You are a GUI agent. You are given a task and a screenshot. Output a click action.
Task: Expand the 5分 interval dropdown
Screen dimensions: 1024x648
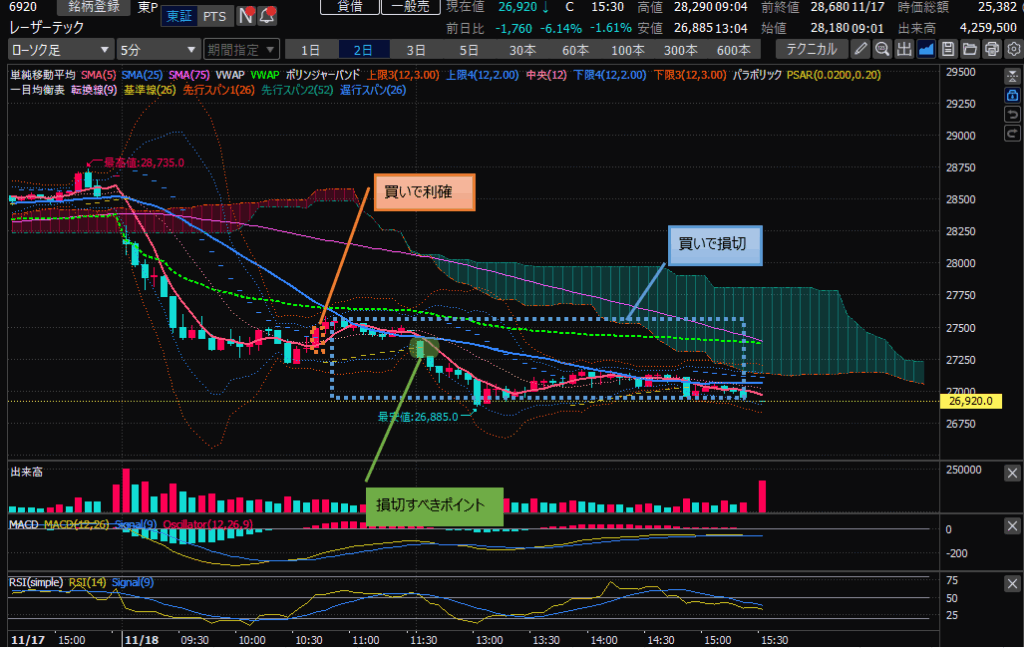tap(157, 48)
